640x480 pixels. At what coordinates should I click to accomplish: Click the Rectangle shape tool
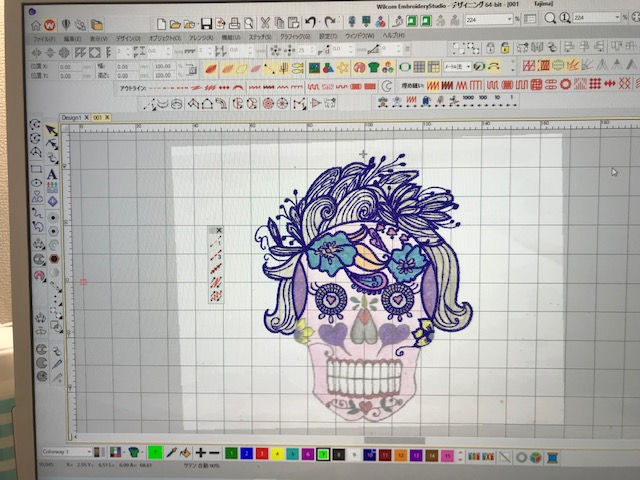(36, 169)
